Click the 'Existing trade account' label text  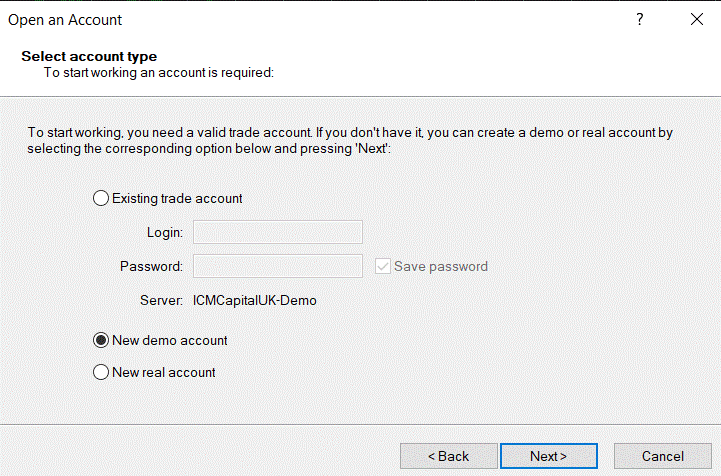177,198
